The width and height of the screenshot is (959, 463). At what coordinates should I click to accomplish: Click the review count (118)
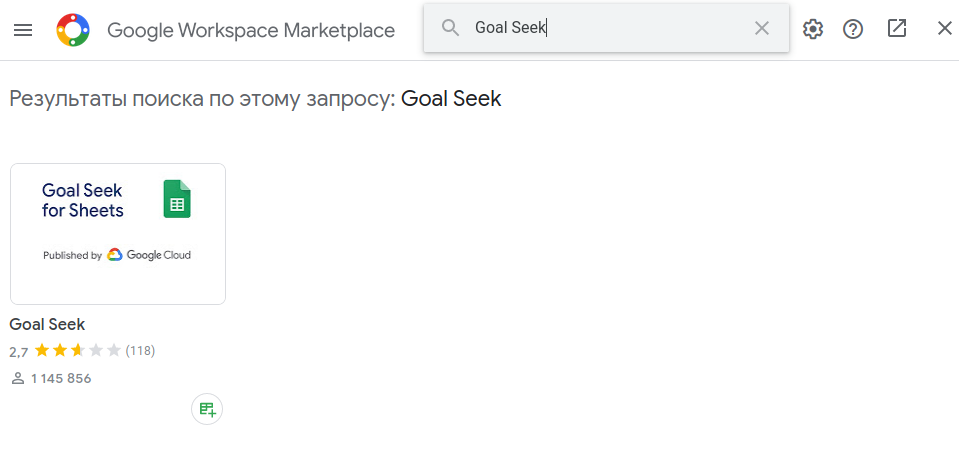pyautogui.click(x=140, y=350)
